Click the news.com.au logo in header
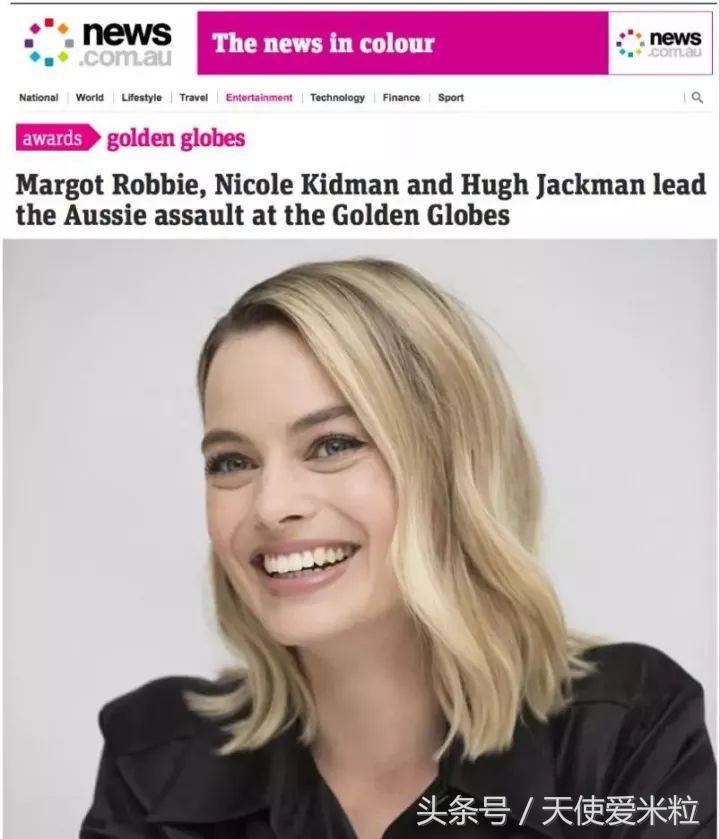720x839 pixels. coord(98,43)
